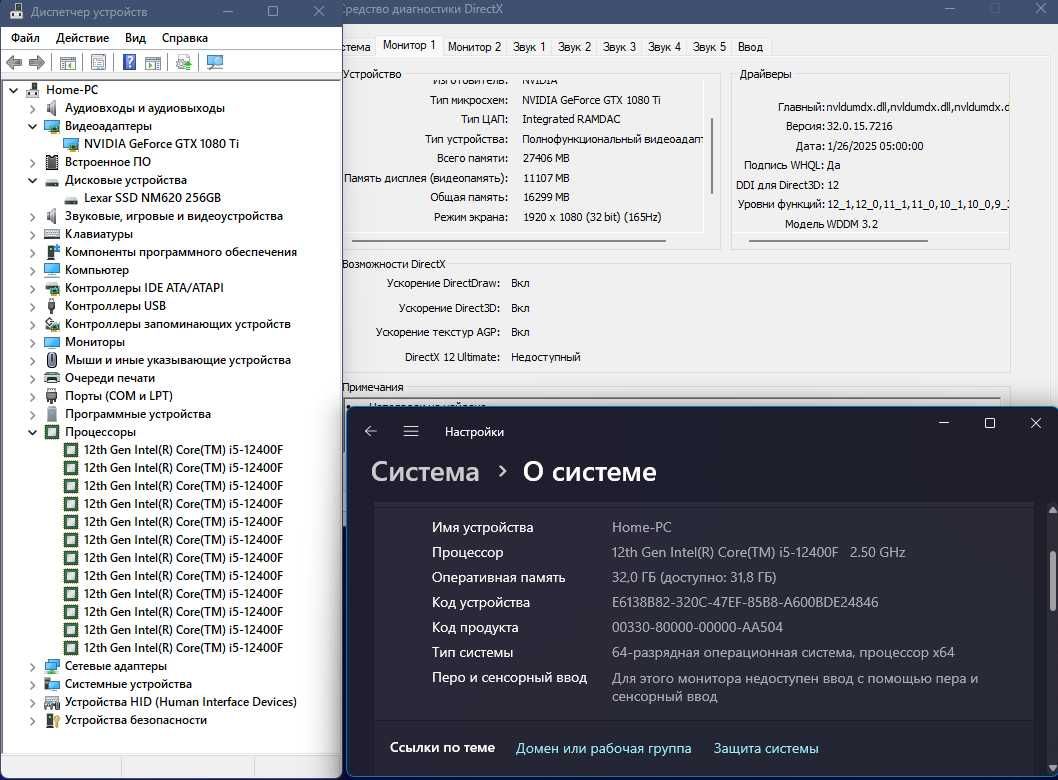Click the device ID E6138B82-320C-47EF-85B8-A600BDE24846
Screen dimensions: 1058x780
click(745, 602)
